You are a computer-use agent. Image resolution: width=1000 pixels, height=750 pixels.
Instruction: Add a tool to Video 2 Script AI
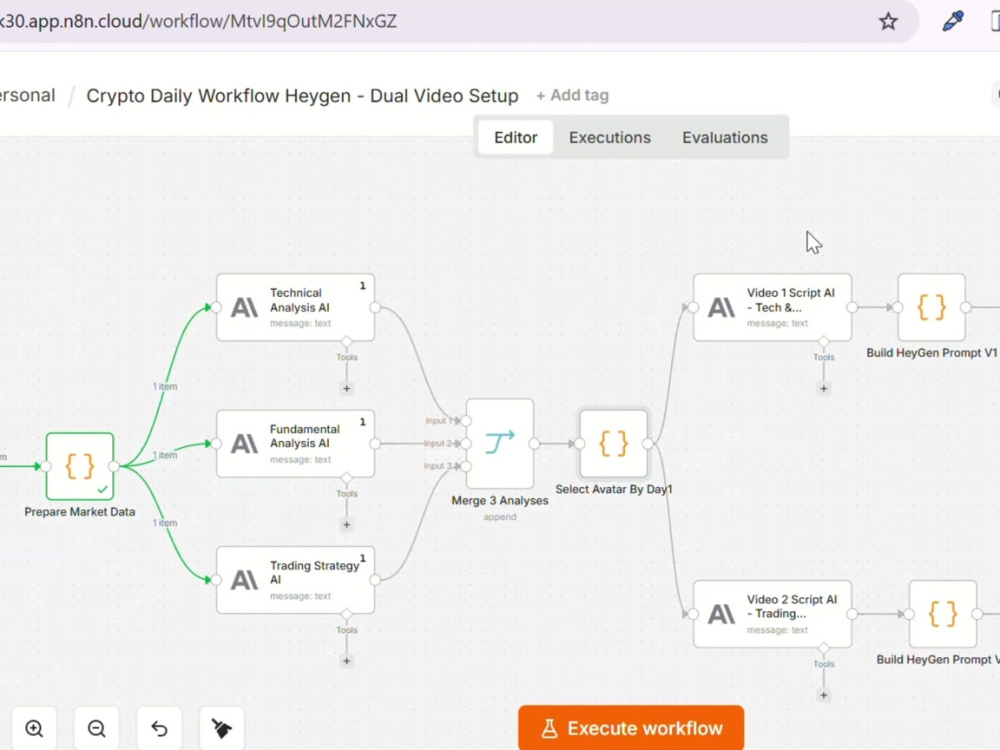pyautogui.click(x=823, y=695)
